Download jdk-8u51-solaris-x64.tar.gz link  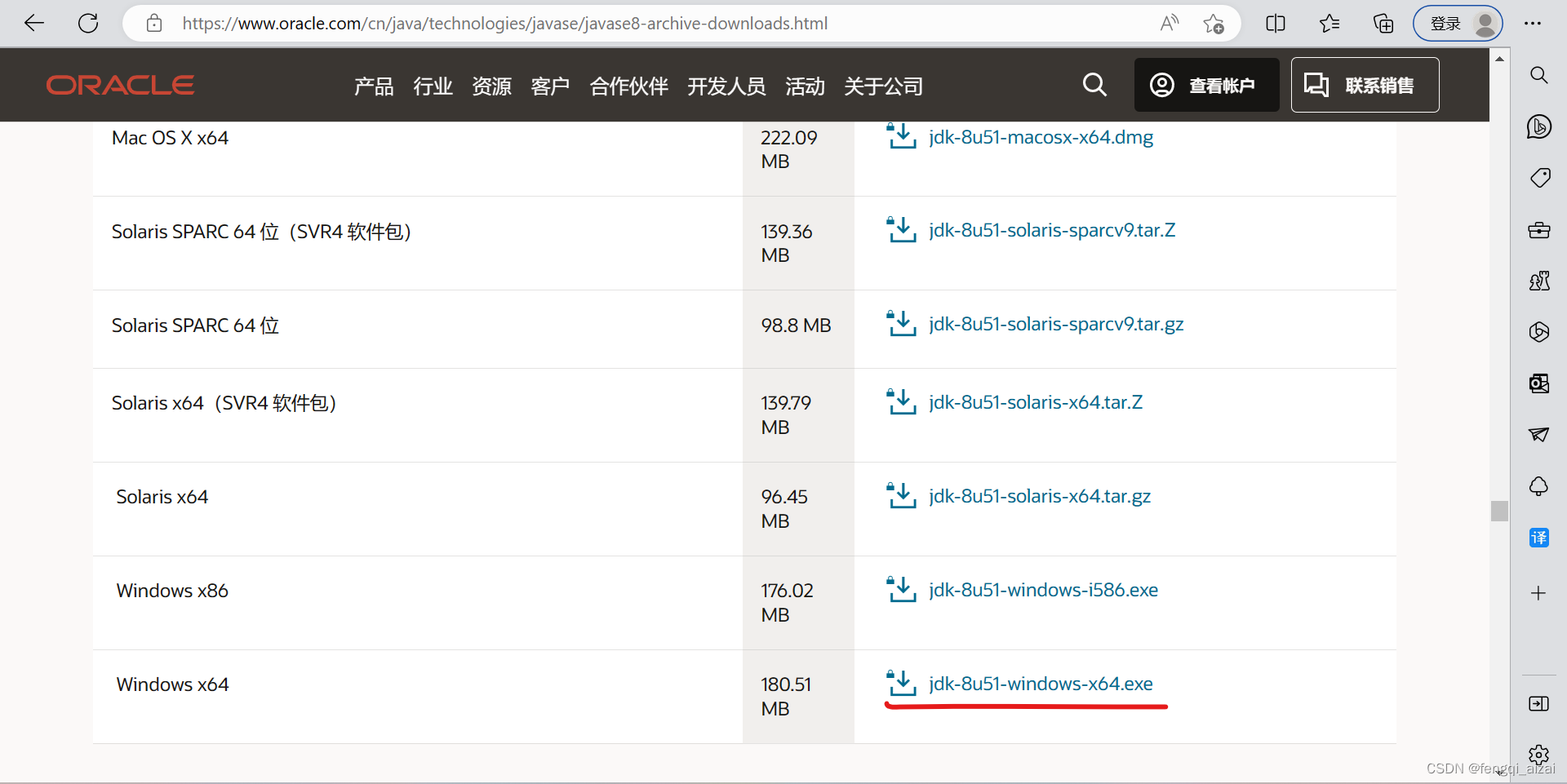(x=1040, y=496)
